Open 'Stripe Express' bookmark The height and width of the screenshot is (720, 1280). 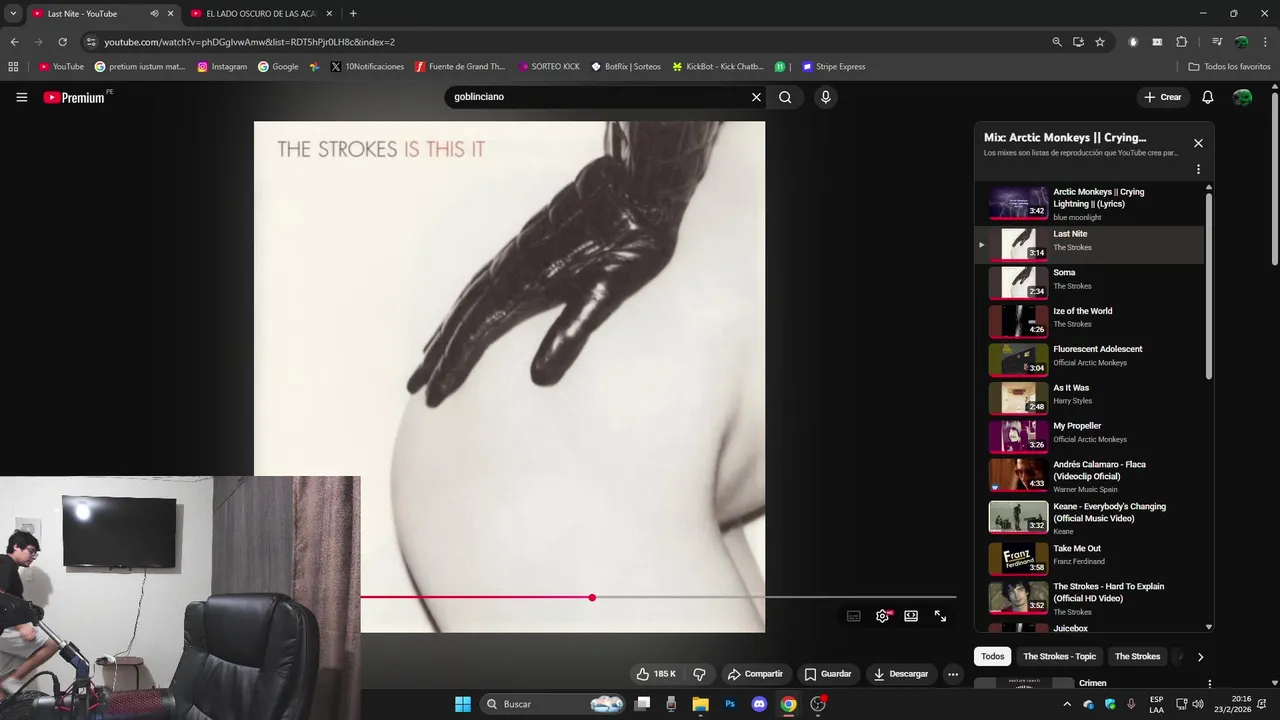tap(834, 67)
